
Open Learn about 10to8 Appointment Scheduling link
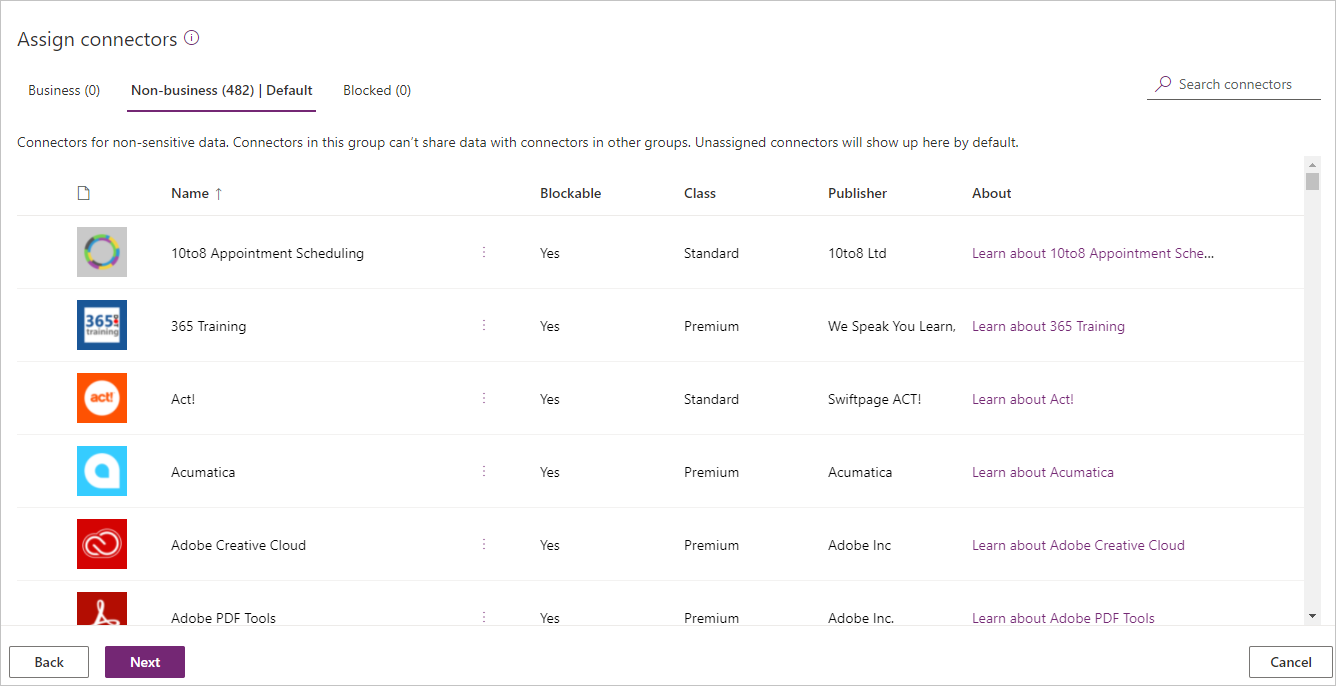tap(1093, 253)
